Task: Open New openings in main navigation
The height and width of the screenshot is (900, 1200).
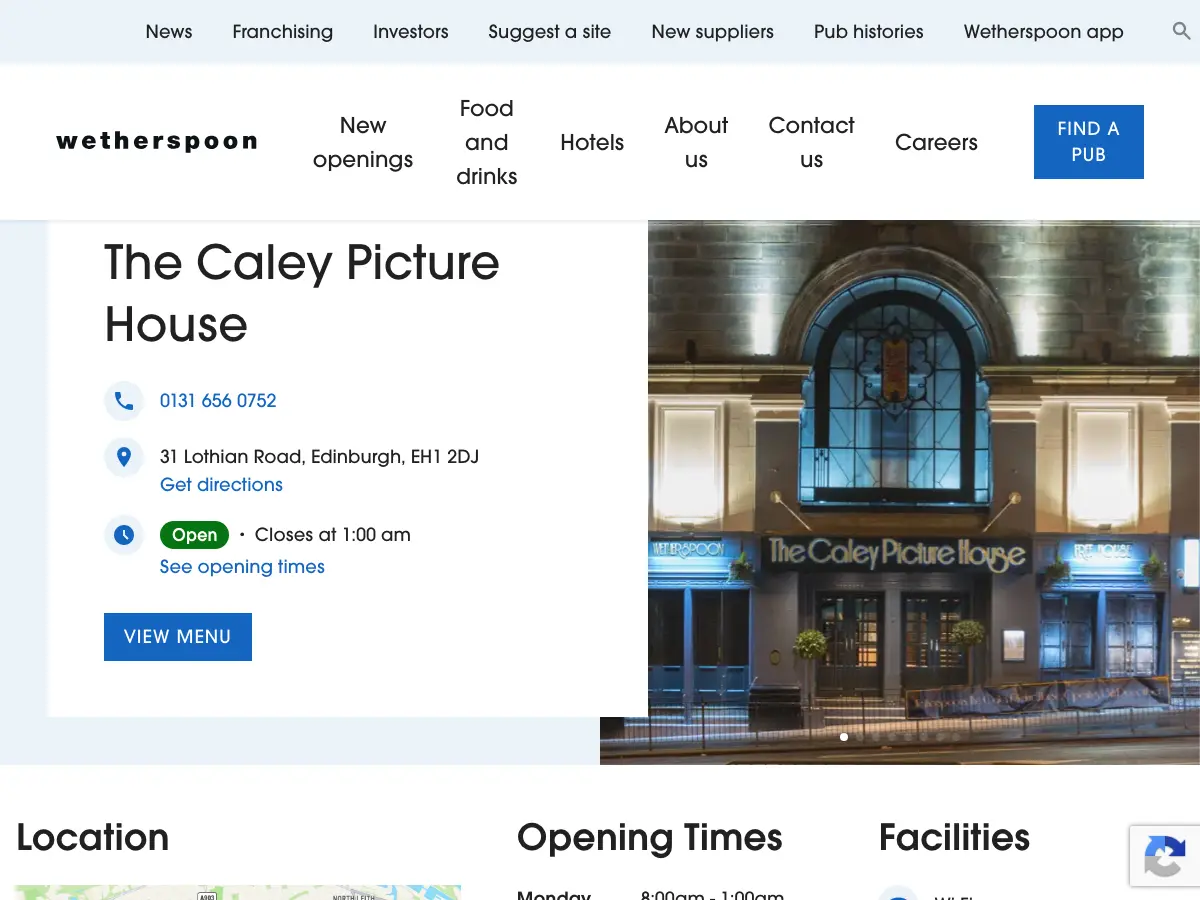Action: pyautogui.click(x=363, y=142)
